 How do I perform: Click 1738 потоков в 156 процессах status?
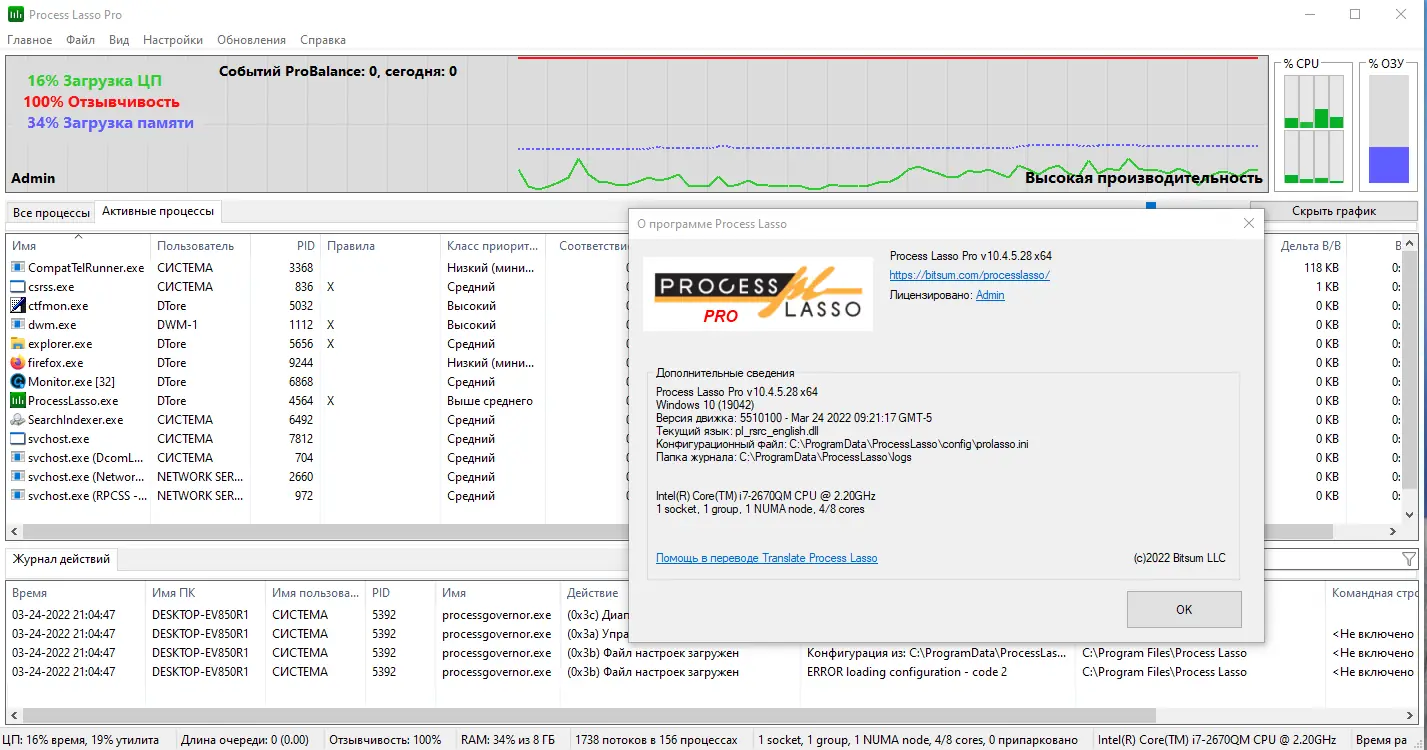click(x=656, y=740)
